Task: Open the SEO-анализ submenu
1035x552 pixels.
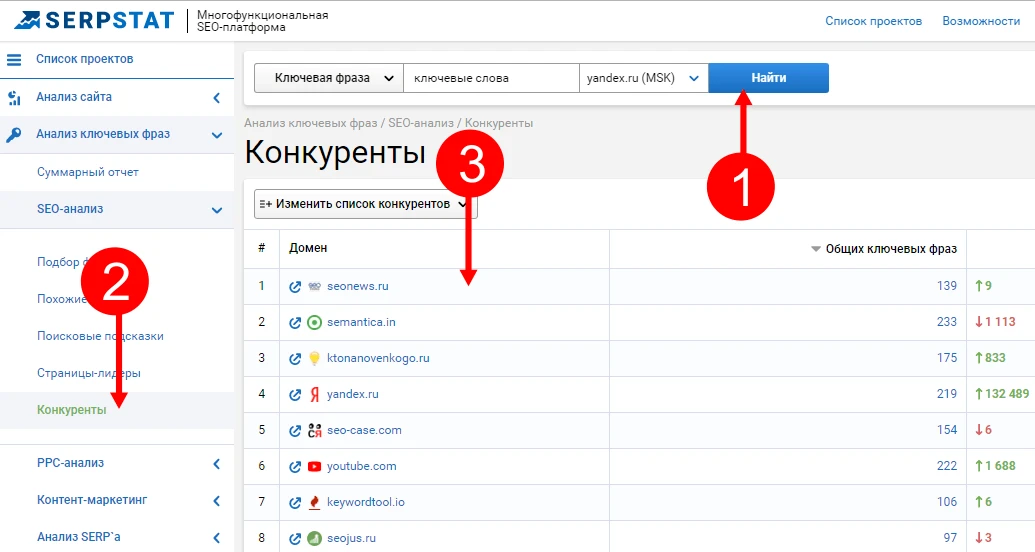Action: pyautogui.click(x=70, y=209)
